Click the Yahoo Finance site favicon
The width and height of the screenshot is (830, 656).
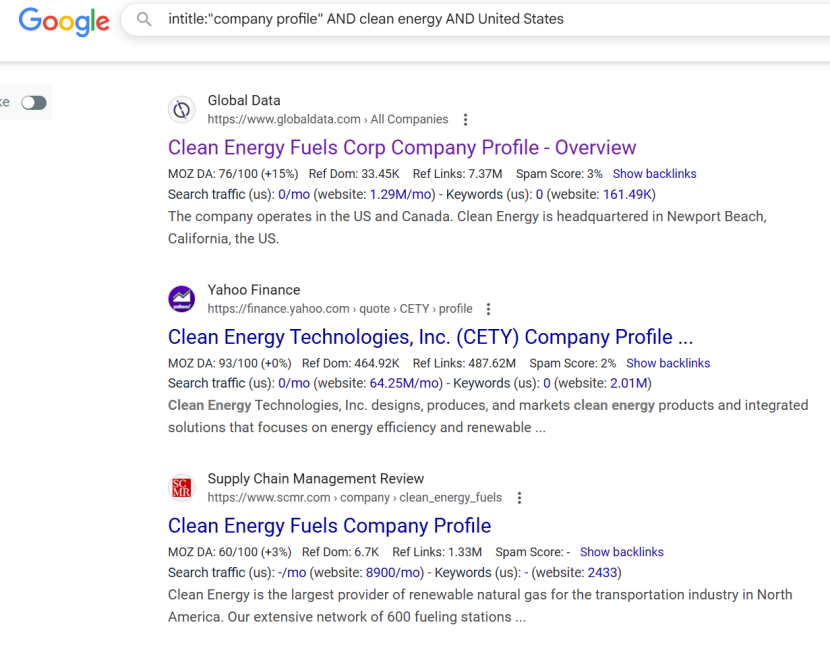click(181, 299)
